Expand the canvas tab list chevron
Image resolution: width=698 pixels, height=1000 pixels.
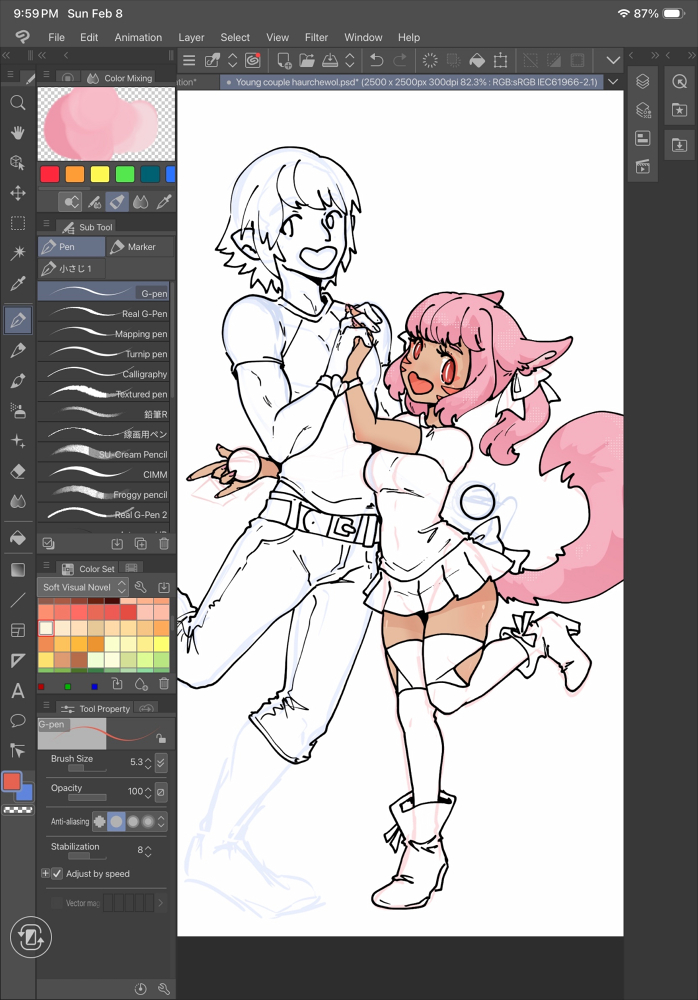coord(613,82)
